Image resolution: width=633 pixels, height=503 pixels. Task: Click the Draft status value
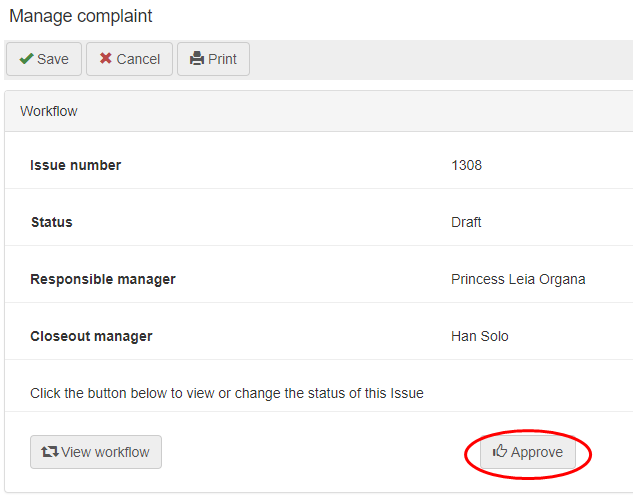tap(466, 222)
